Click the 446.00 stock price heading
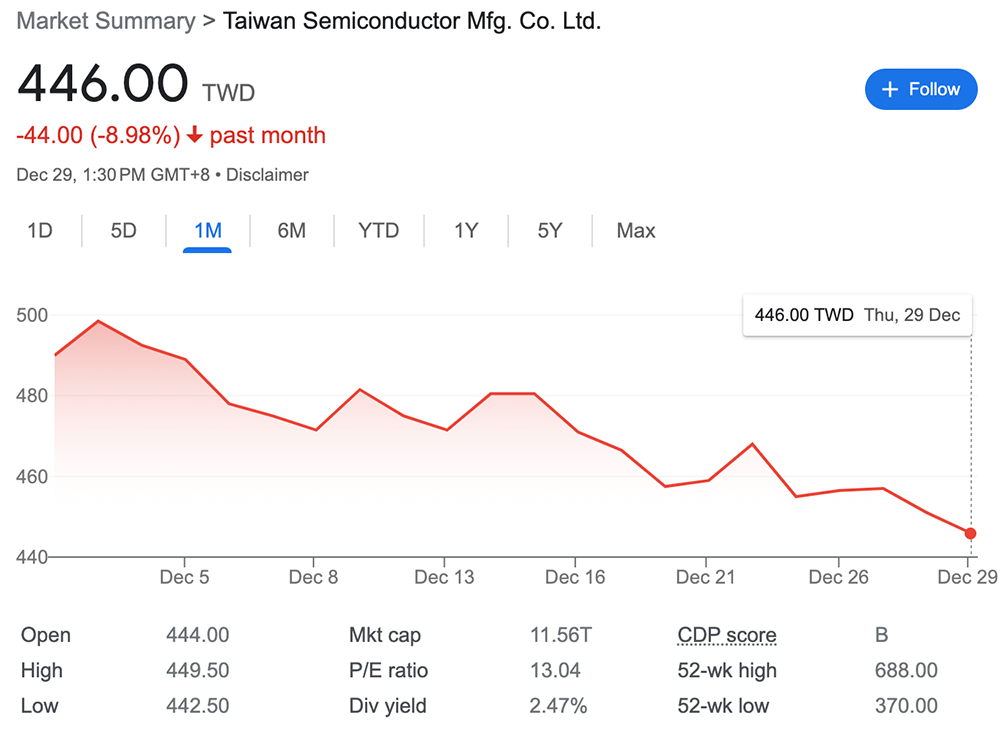 click(x=103, y=84)
